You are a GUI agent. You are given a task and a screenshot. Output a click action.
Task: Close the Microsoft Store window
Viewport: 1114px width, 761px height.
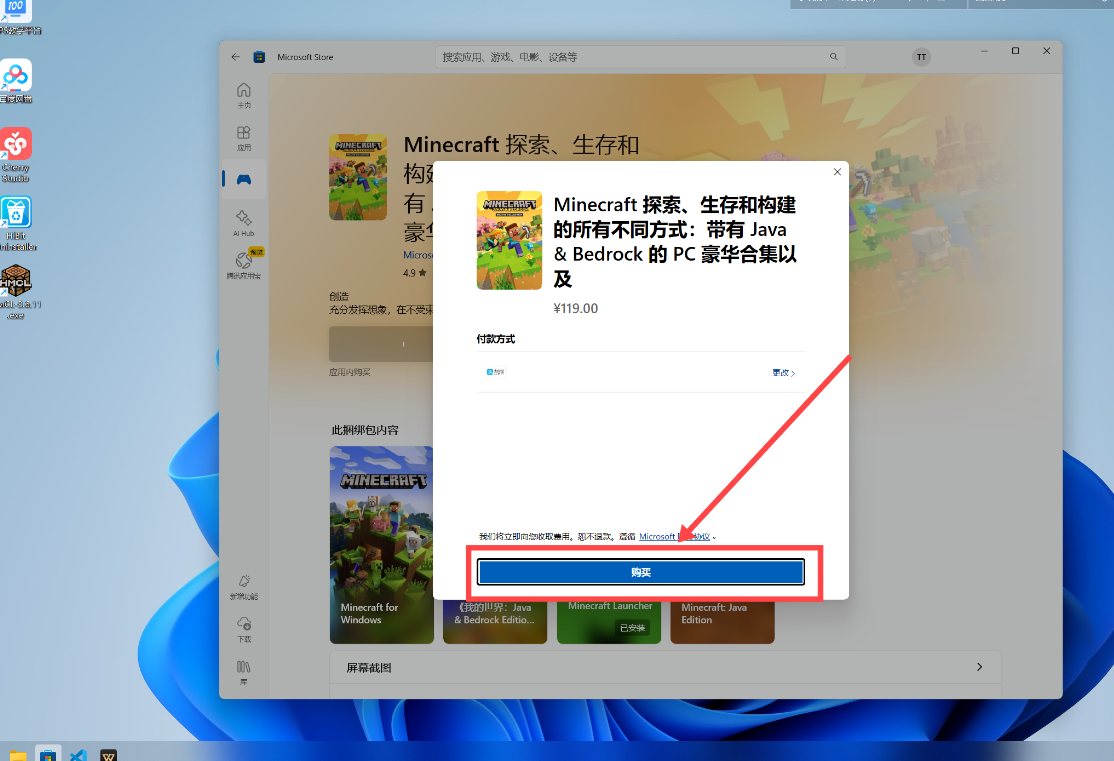[x=1047, y=50]
